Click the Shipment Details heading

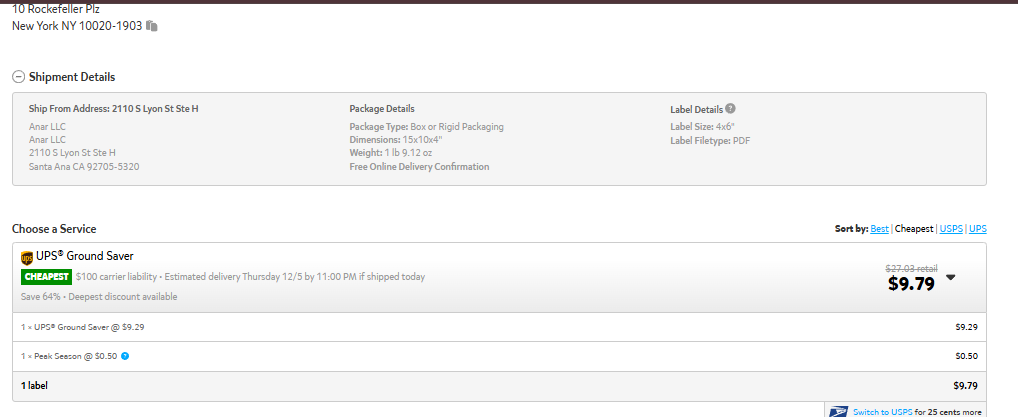pos(72,77)
